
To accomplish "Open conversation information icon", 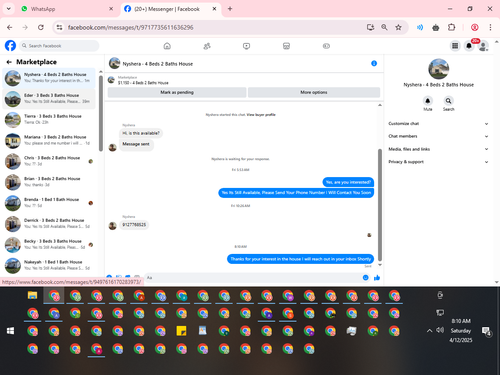I will click(x=374, y=63).
